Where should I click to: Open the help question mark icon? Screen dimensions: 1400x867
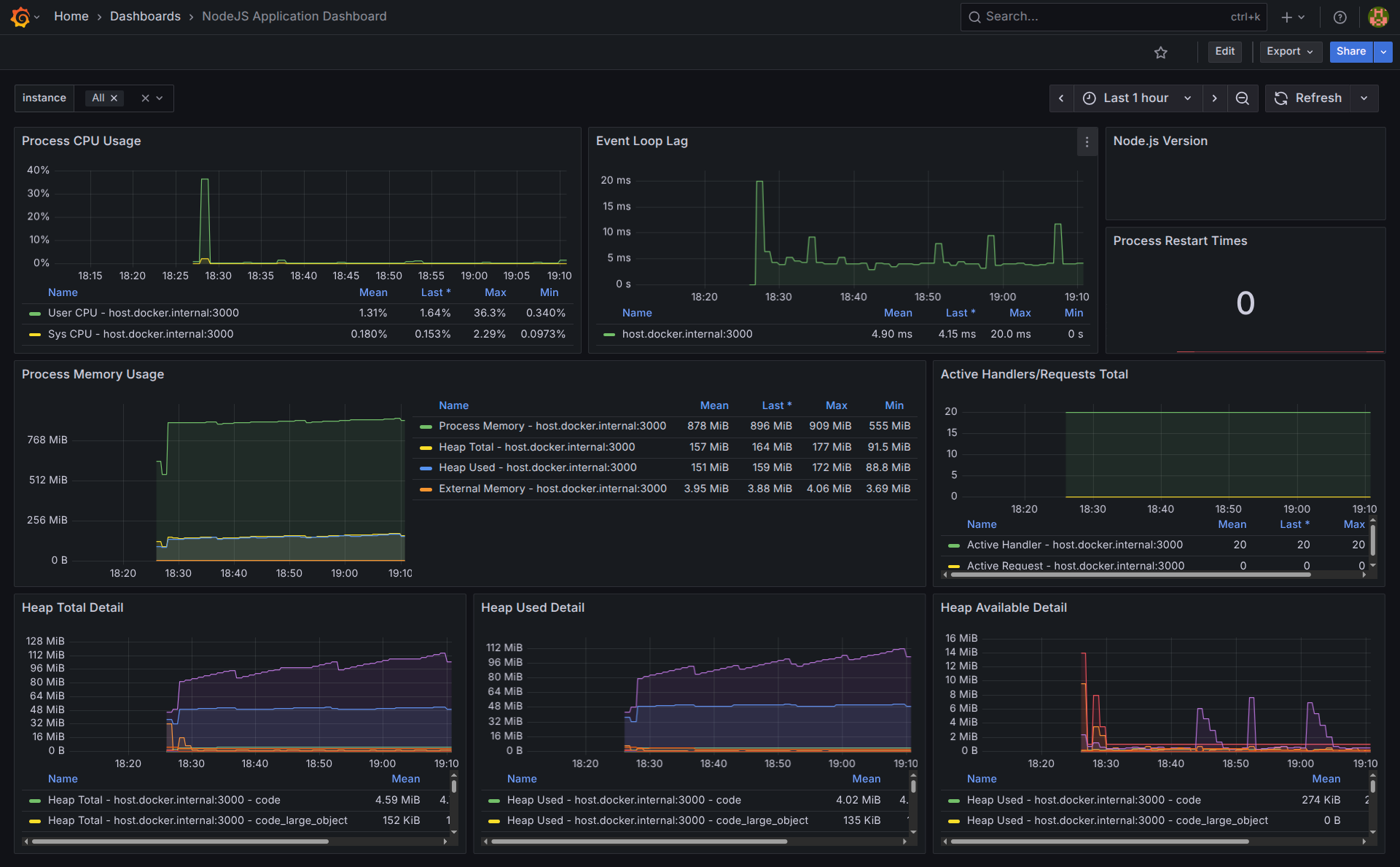1340,18
